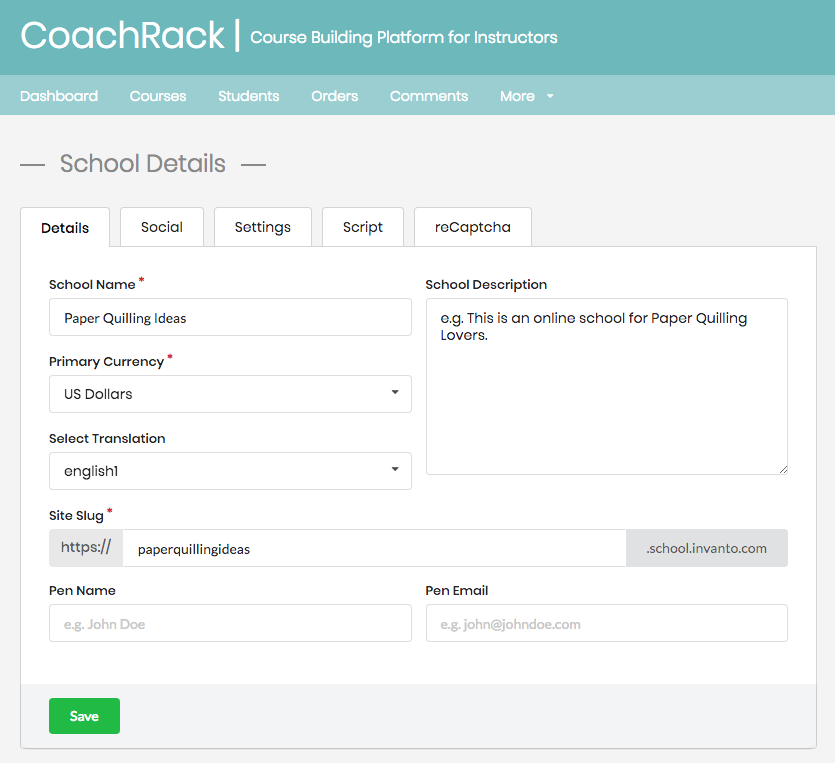
Task: Click the CoachRack logo
Action: pyautogui.click(x=122, y=37)
